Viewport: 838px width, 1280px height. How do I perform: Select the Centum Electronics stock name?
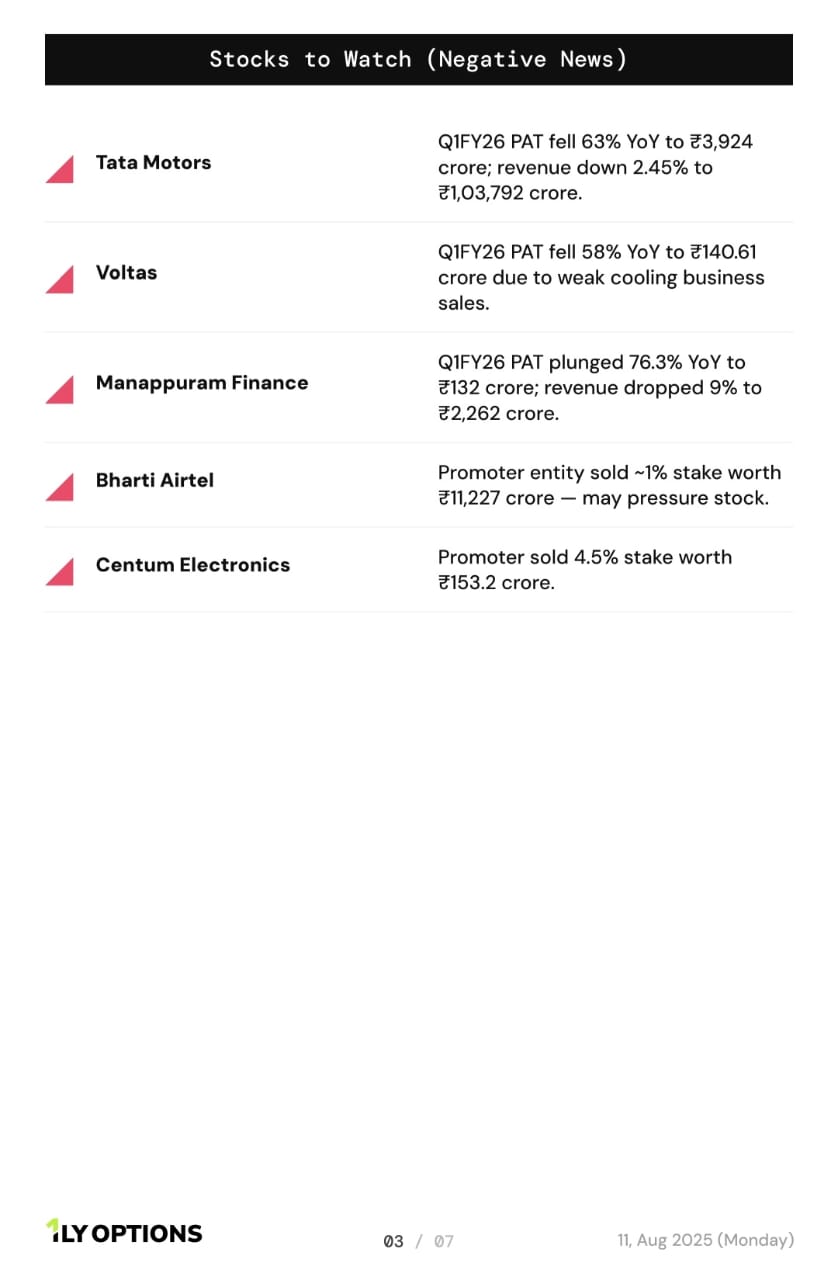(x=193, y=565)
